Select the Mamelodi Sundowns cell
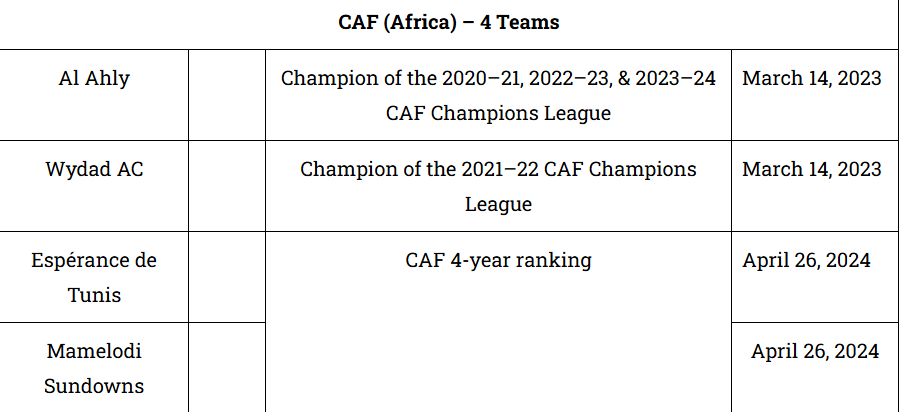Viewport: 909px width, 412px height. pos(94,368)
